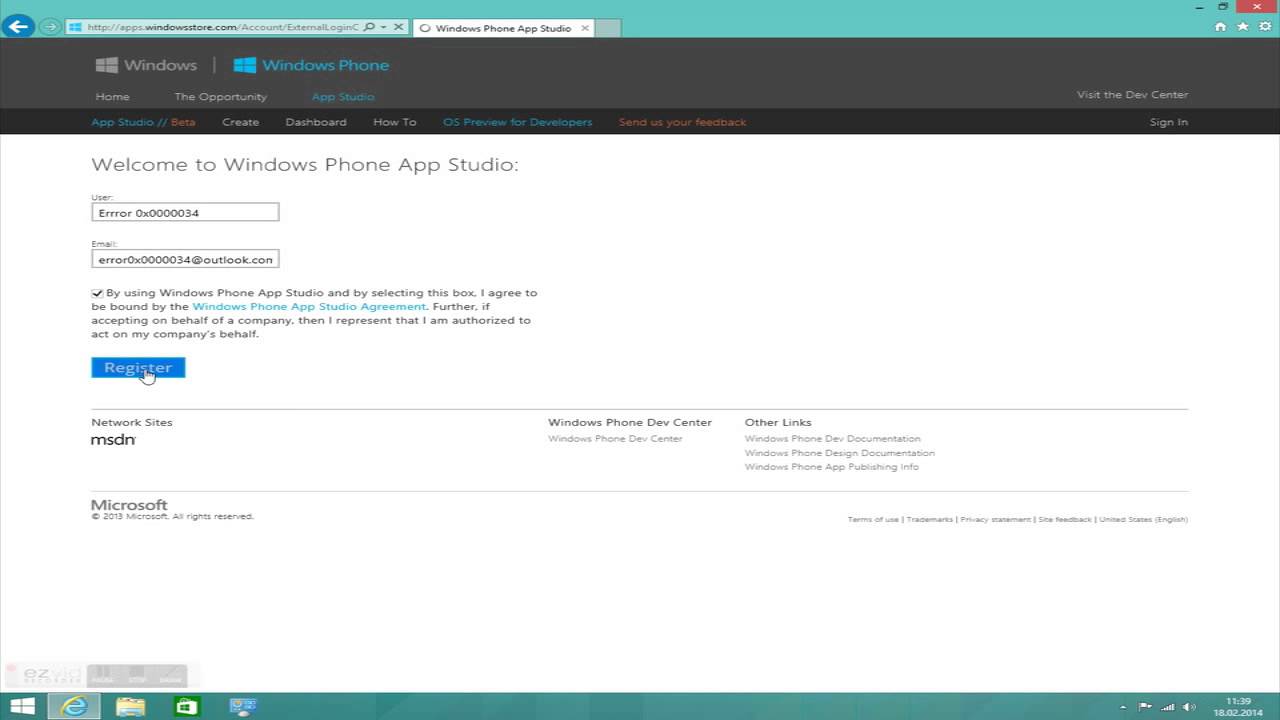Click the Register button
This screenshot has height=720, width=1280.
(138, 368)
